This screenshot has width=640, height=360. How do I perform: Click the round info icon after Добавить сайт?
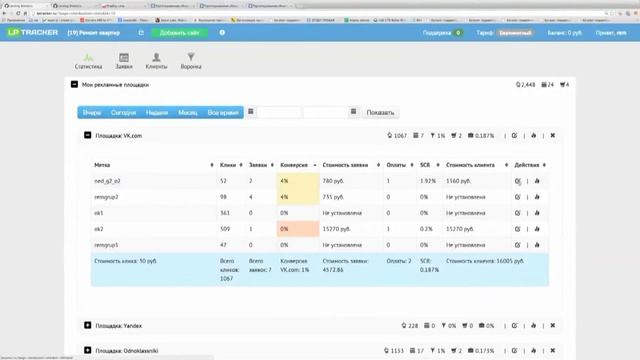tap(222, 33)
